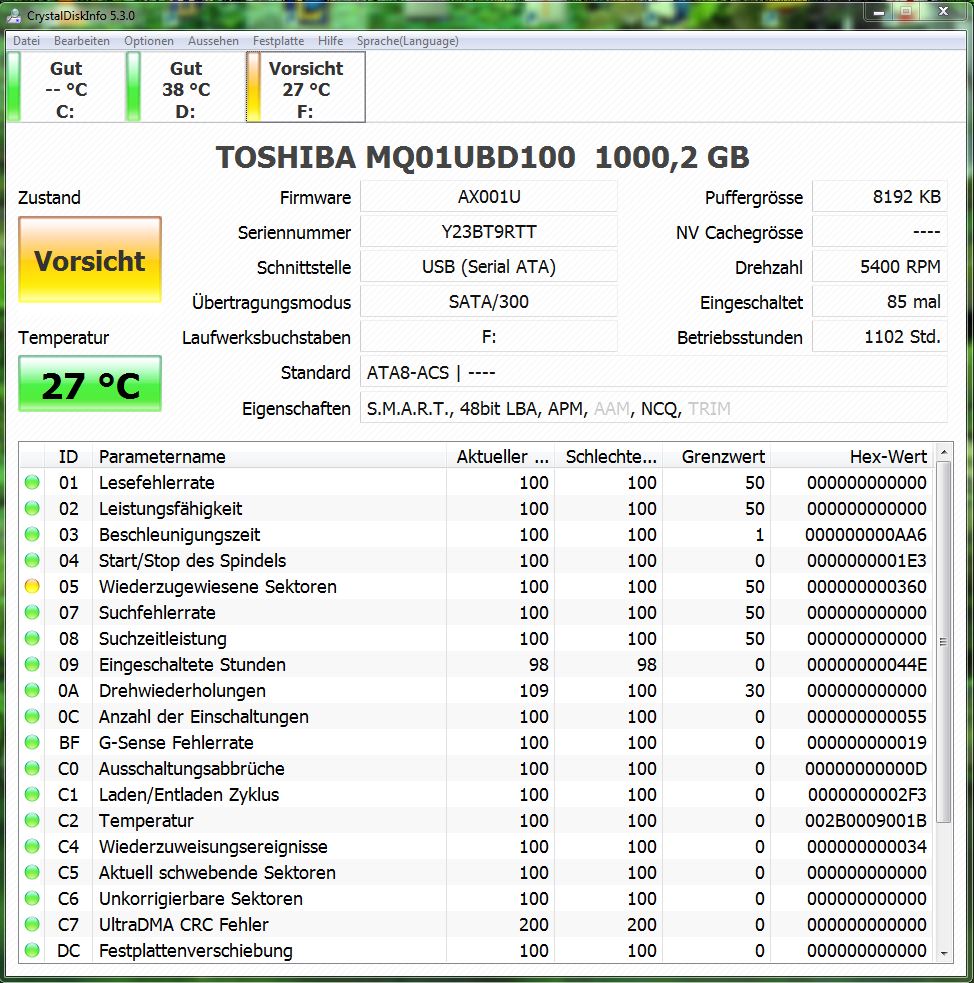
Task: Click status dot for Drehwiederholungen row
Action: (32, 690)
